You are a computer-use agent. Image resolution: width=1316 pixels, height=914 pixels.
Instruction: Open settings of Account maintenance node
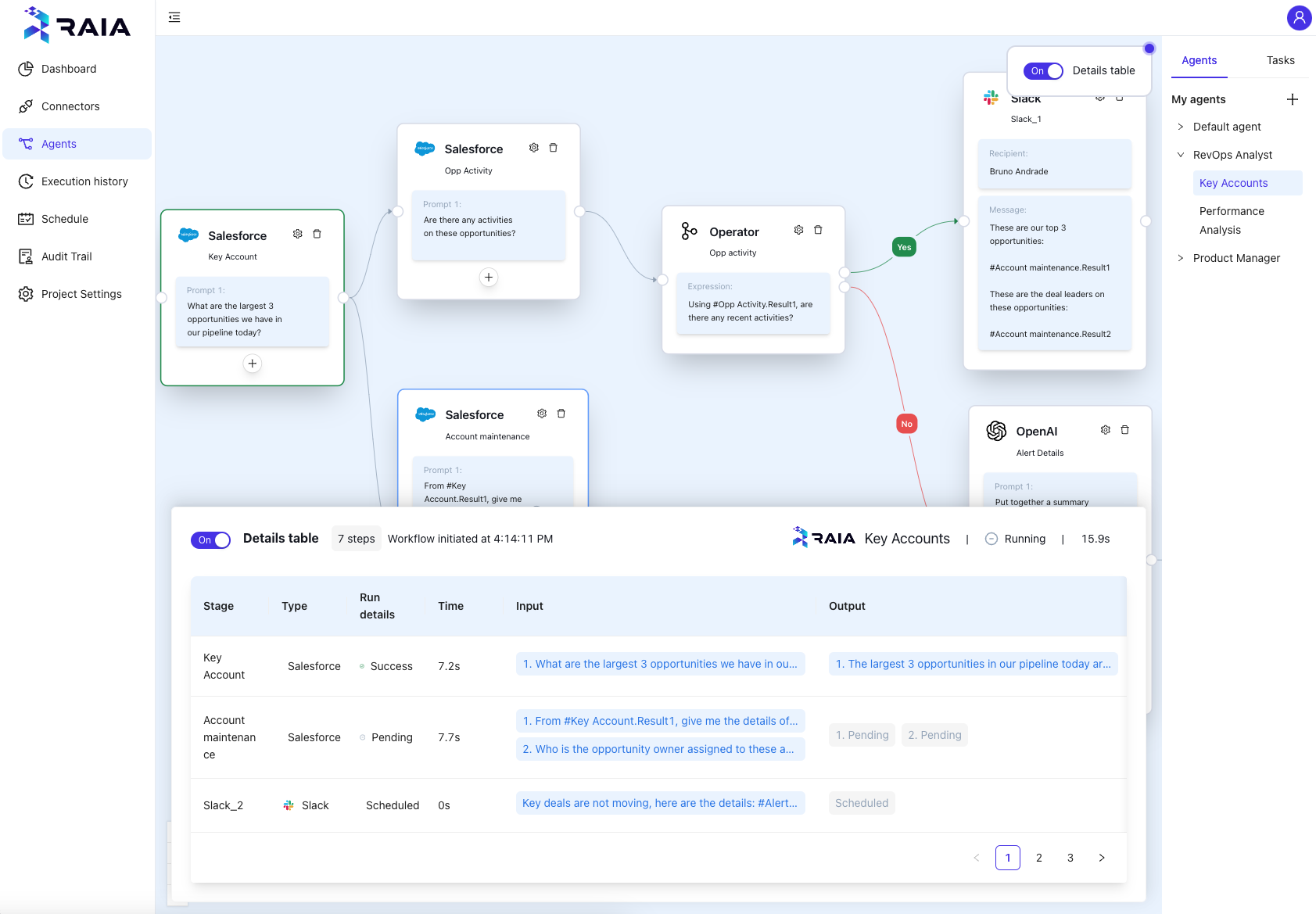pos(542,414)
